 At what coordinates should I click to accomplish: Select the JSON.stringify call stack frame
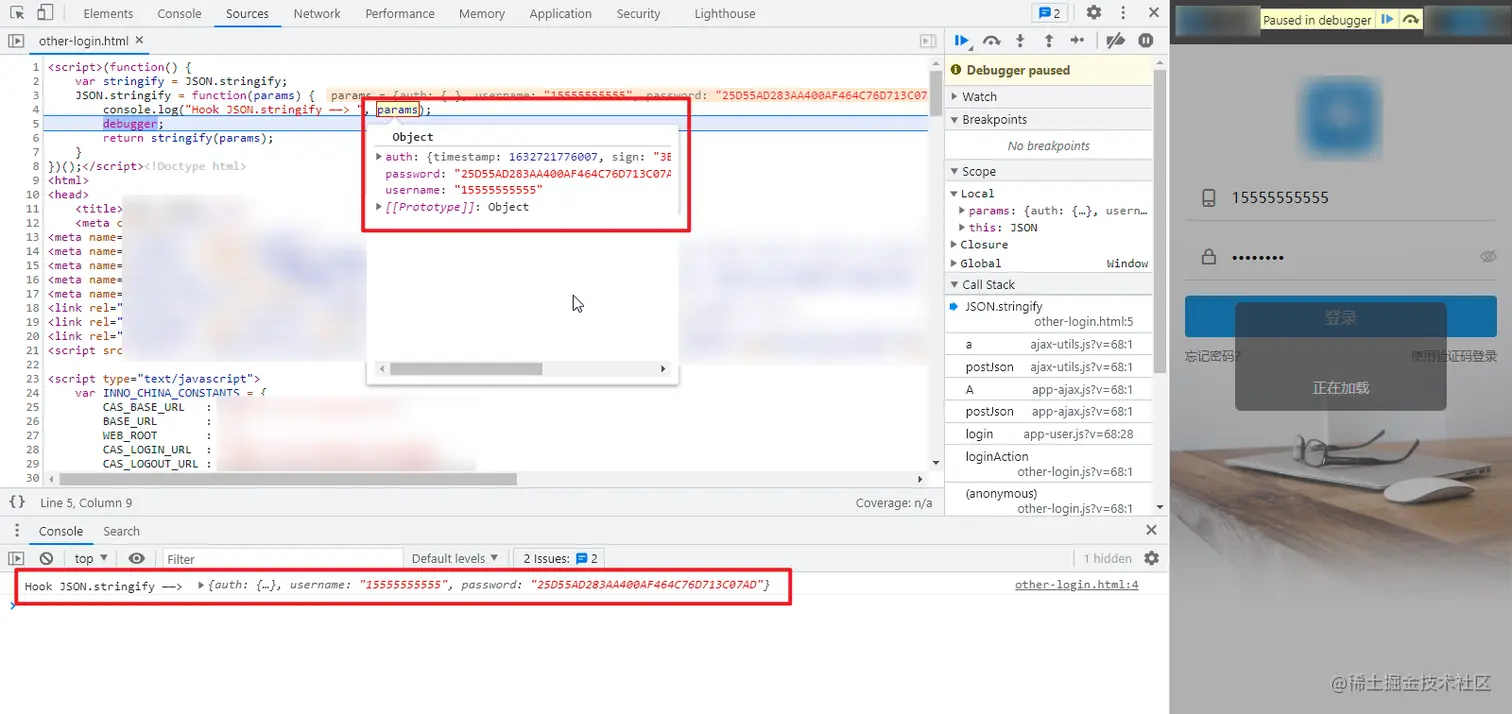tap(1048, 314)
